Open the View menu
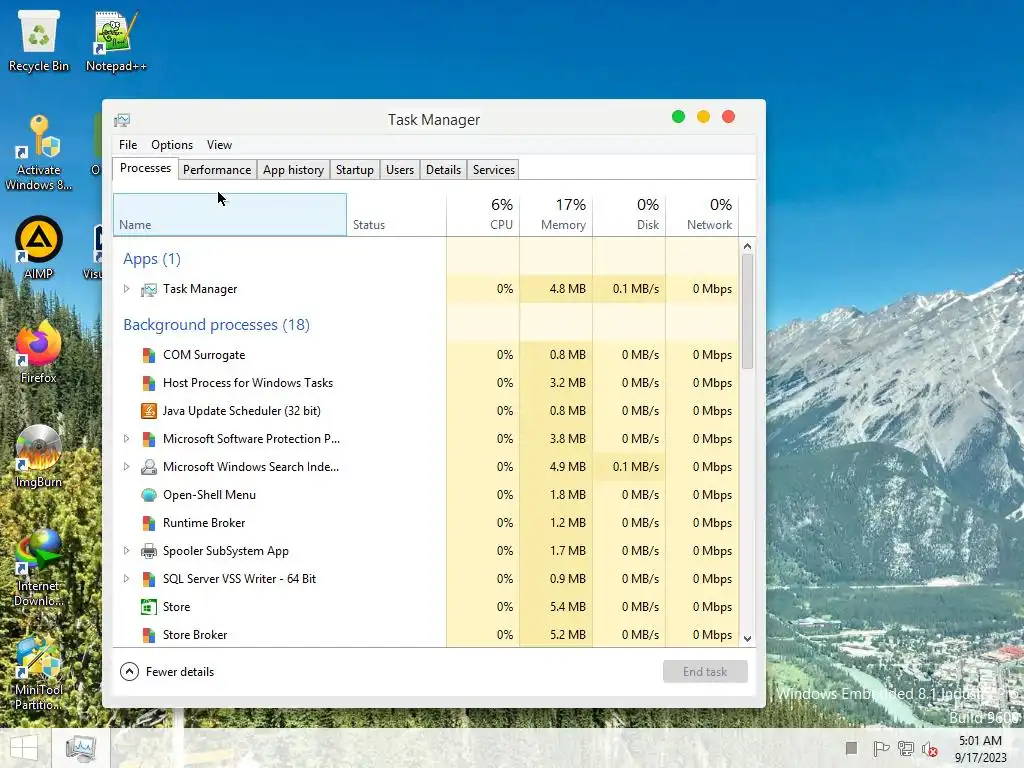Viewport: 1024px width, 768px height. tap(219, 145)
